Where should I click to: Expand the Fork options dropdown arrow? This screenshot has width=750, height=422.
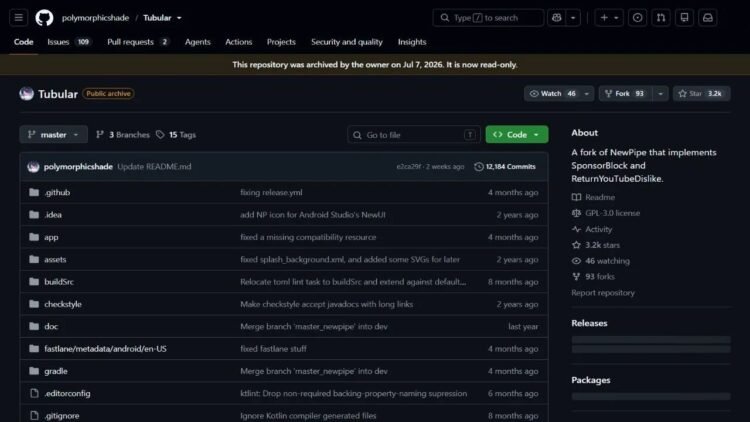[x=661, y=94]
